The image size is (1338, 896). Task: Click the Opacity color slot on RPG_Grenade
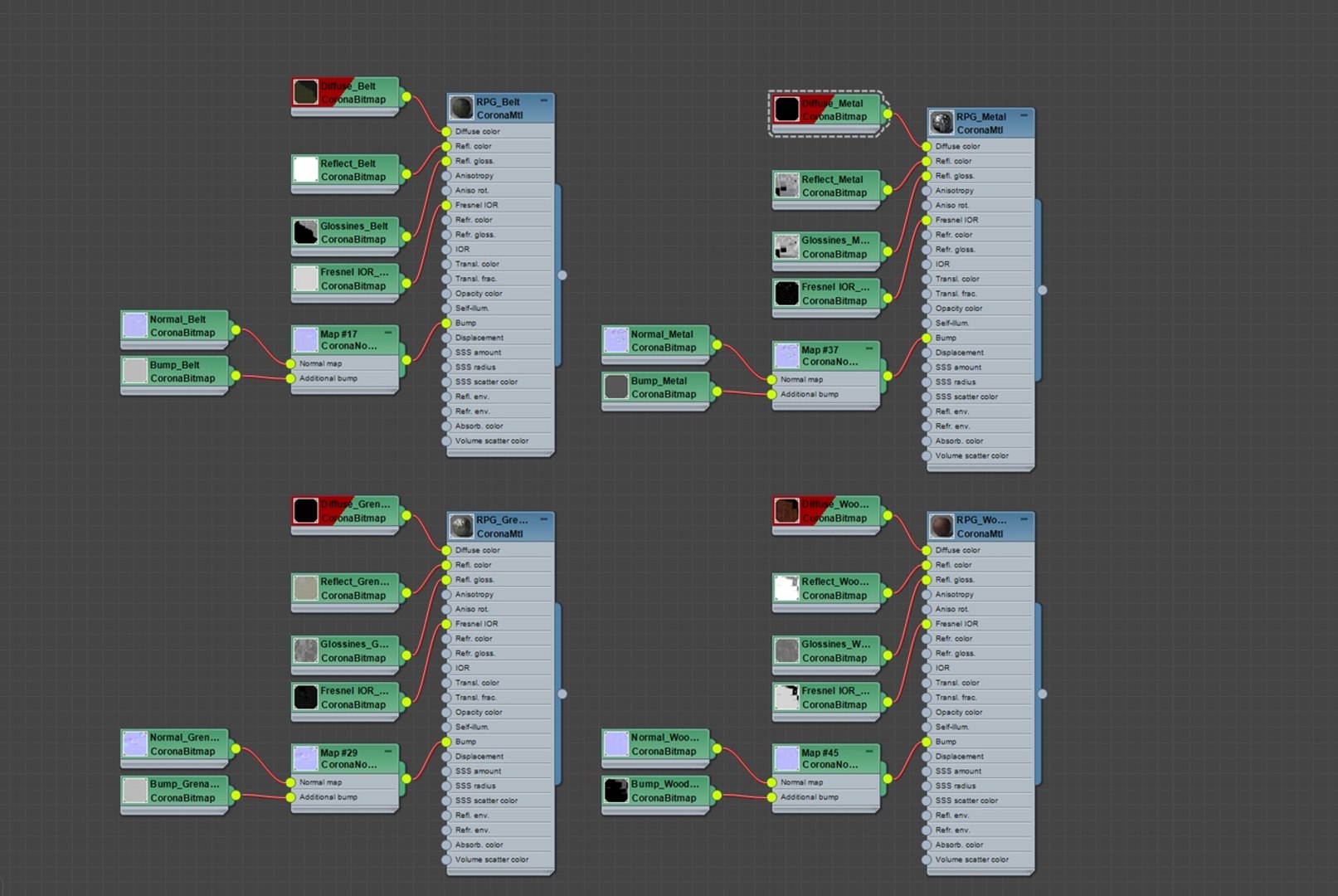[500, 712]
